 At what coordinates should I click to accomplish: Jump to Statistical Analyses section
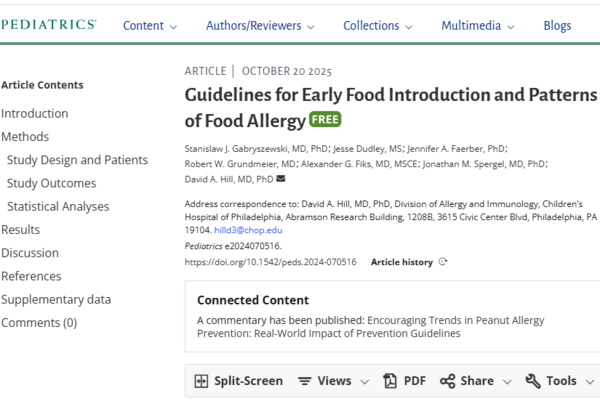point(59,206)
